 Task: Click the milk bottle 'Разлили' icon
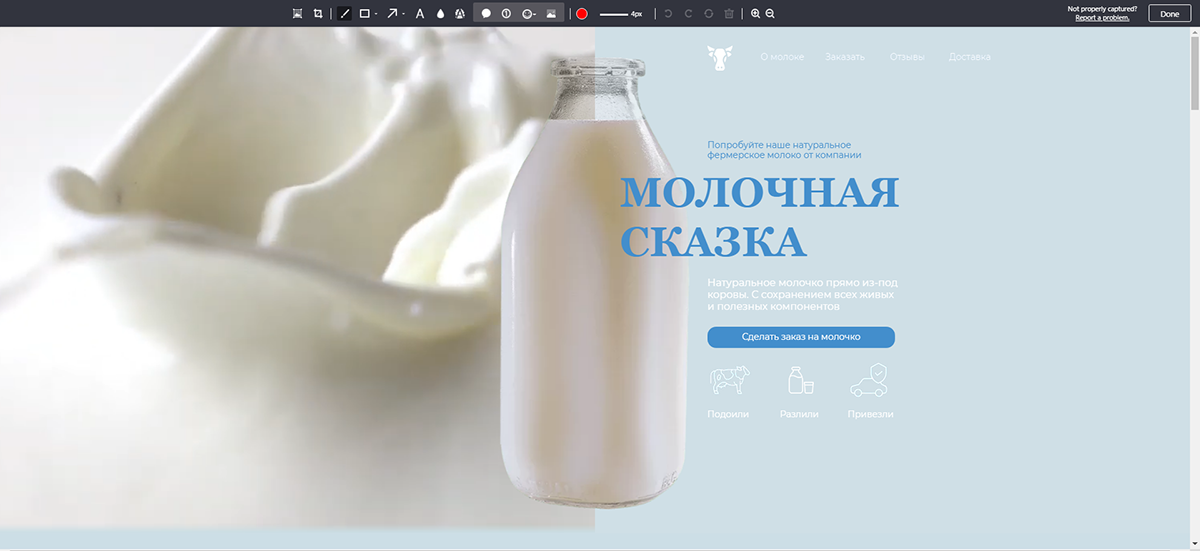tap(800, 380)
